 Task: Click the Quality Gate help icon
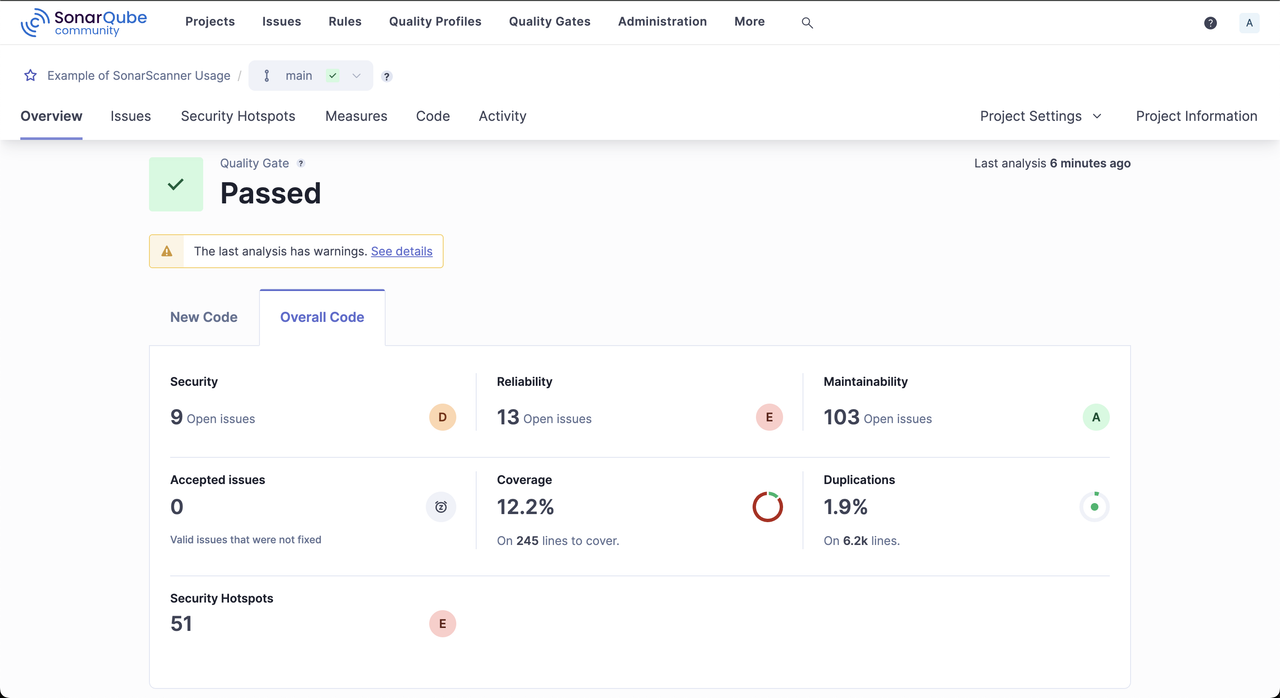(x=301, y=164)
